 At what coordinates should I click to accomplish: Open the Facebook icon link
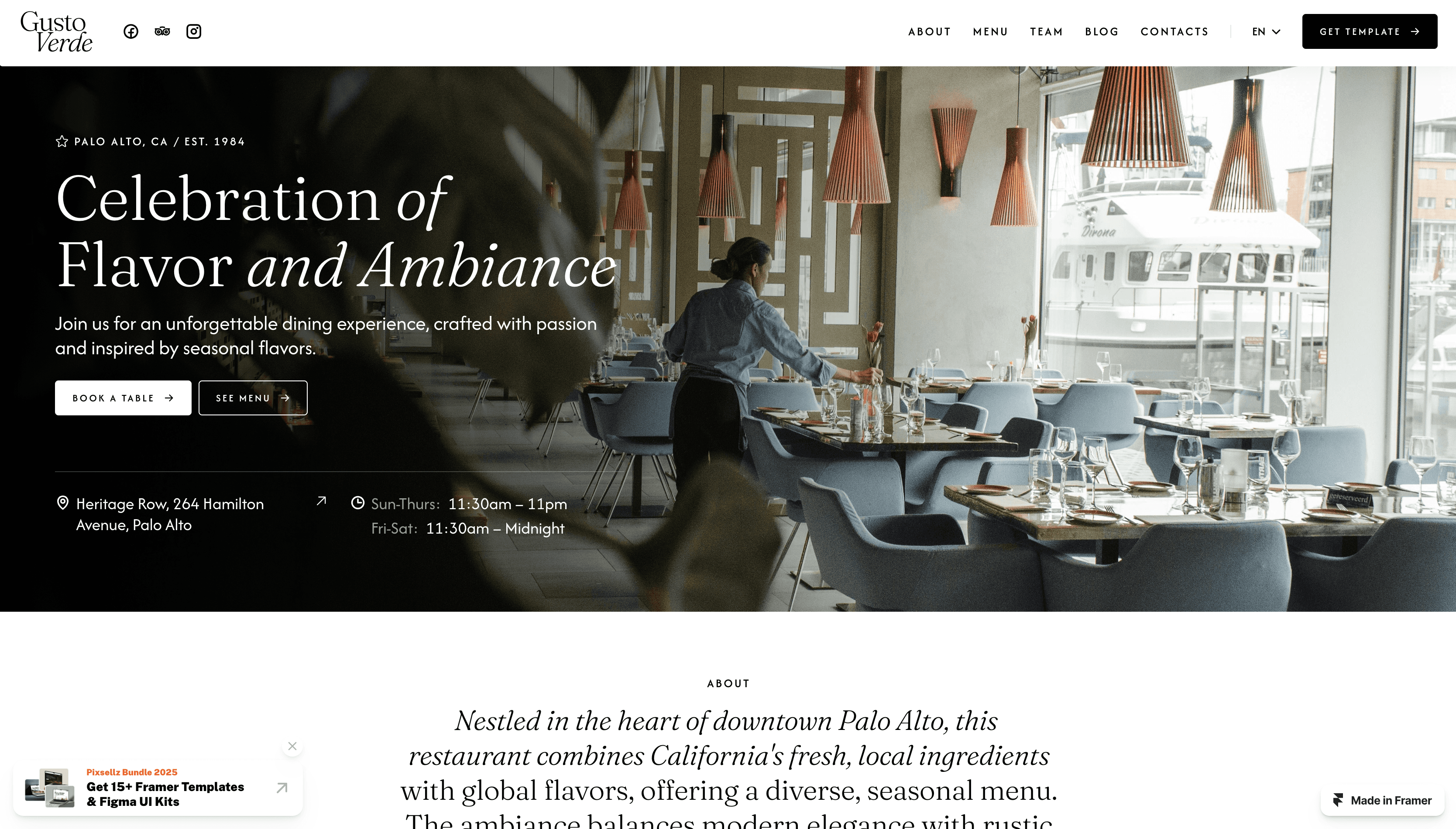coord(131,32)
